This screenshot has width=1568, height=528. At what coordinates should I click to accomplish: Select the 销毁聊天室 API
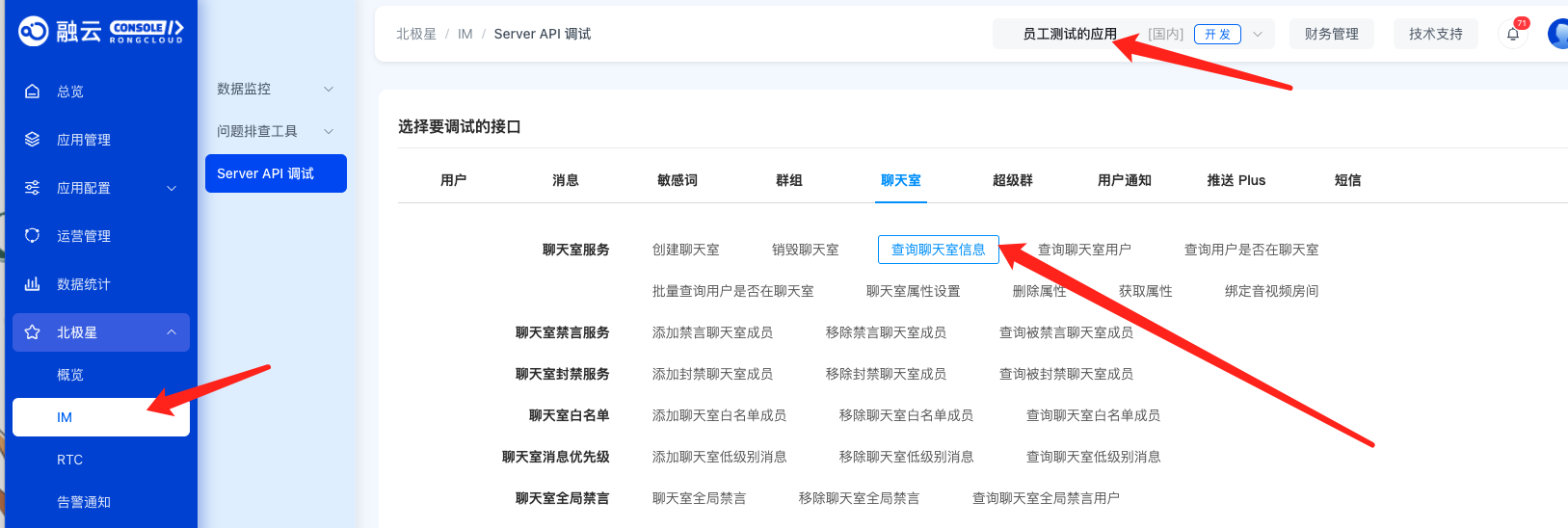806,250
